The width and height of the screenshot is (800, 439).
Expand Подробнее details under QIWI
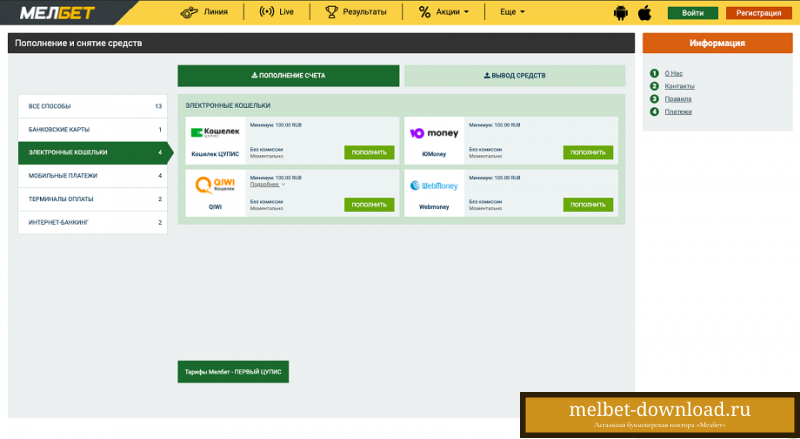[x=267, y=184]
